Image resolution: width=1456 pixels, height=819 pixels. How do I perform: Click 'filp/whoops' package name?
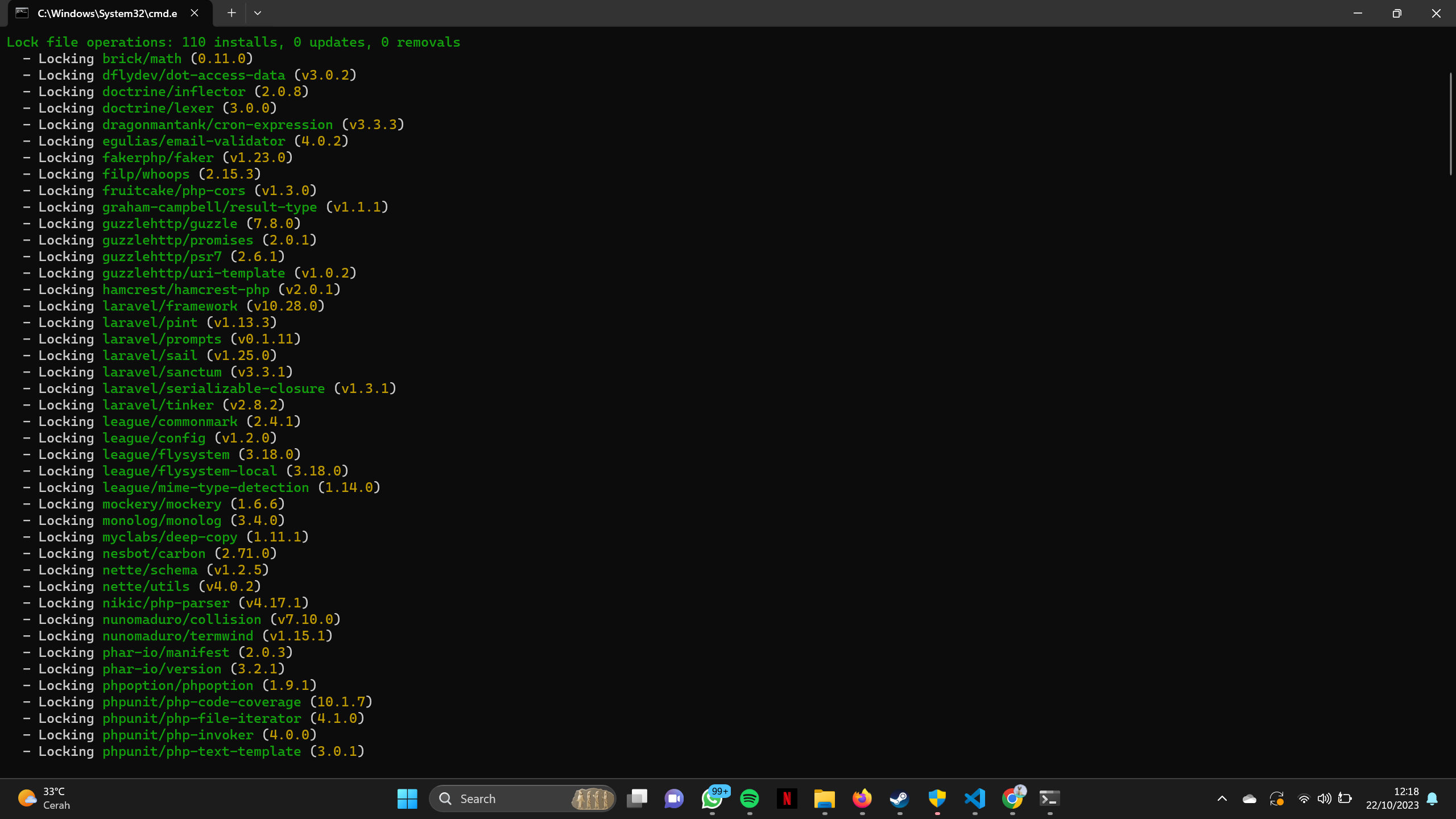[146, 174]
